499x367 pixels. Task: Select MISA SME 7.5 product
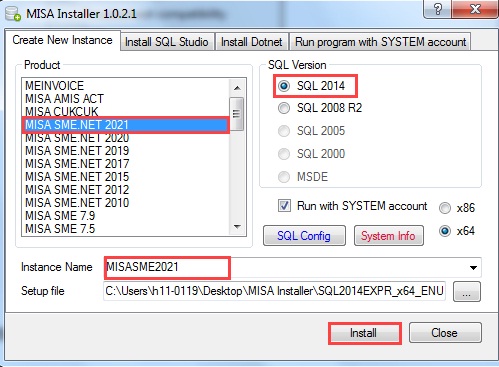click(126, 229)
